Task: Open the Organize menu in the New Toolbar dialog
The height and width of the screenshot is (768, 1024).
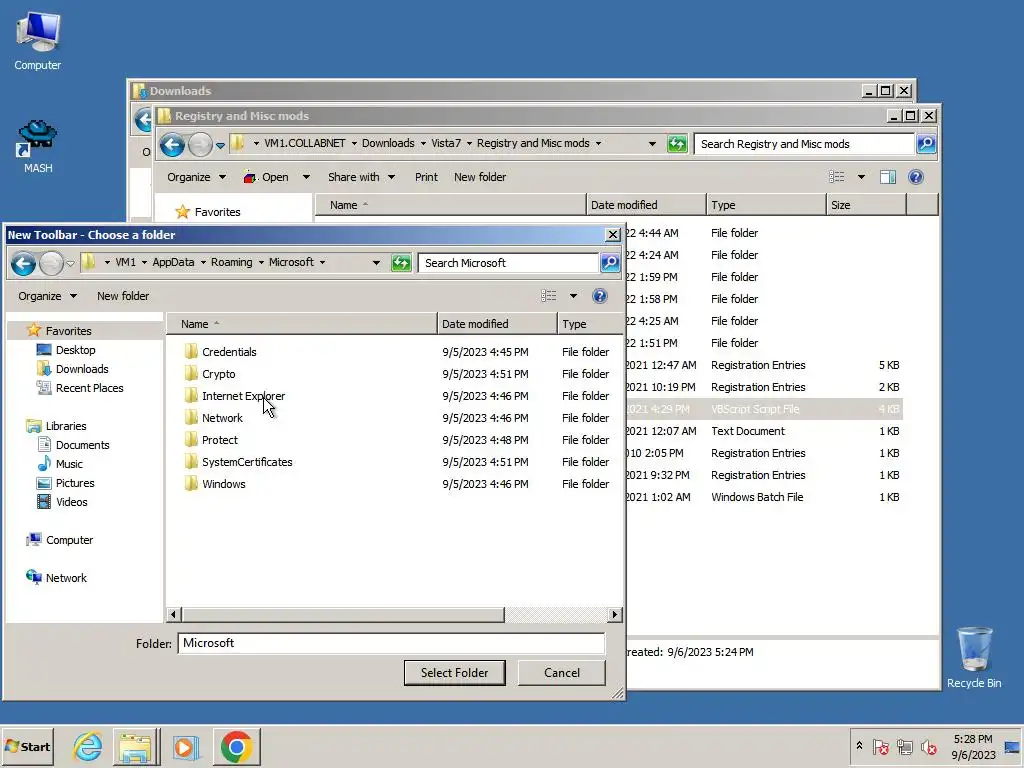Action: (47, 296)
